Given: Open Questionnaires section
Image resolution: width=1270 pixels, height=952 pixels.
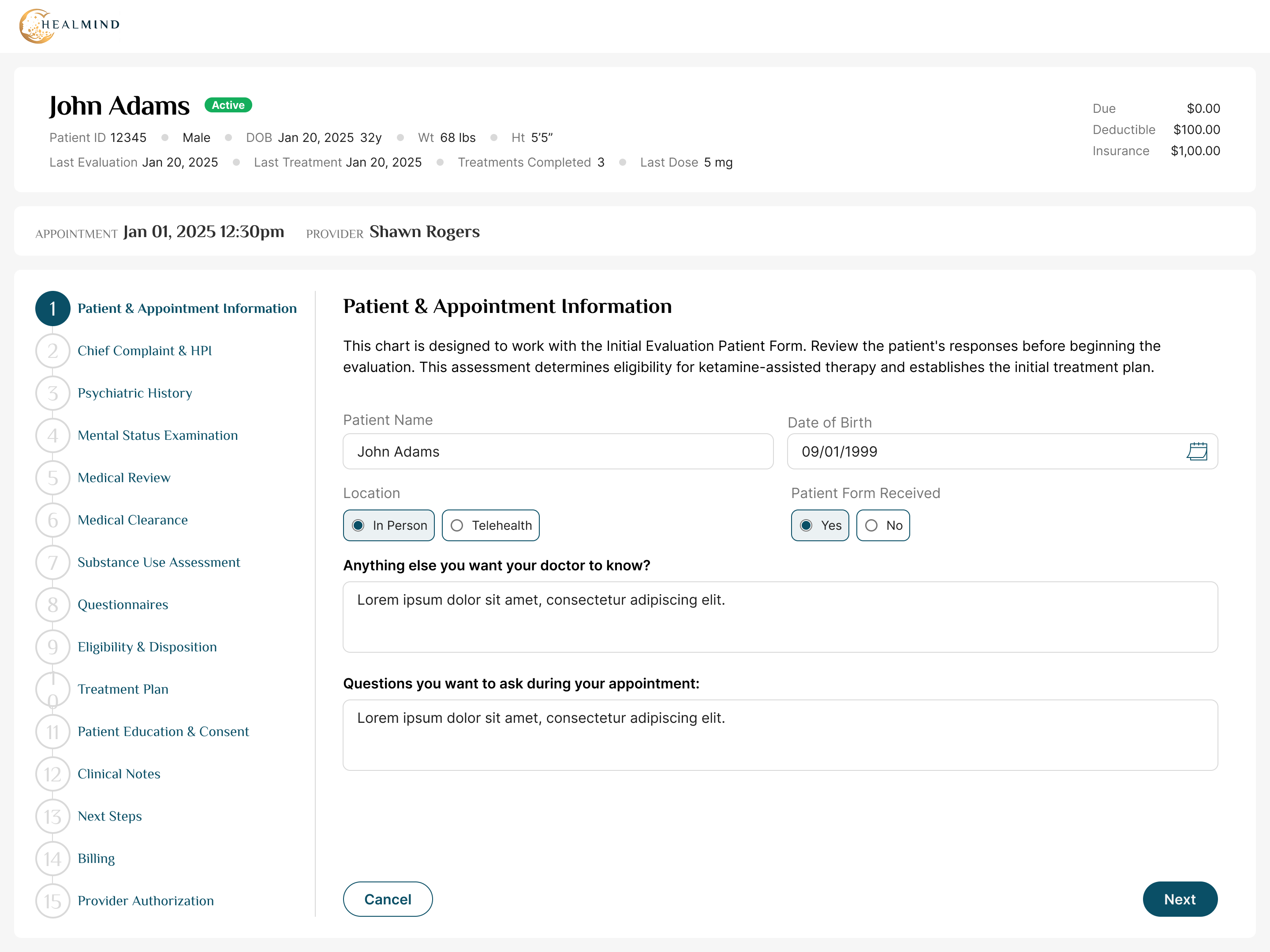Looking at the screenshot, I should [123, 605].
